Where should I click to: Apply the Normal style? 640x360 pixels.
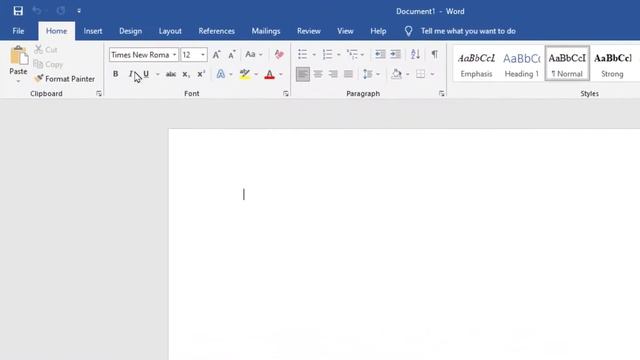coord(567,64)
